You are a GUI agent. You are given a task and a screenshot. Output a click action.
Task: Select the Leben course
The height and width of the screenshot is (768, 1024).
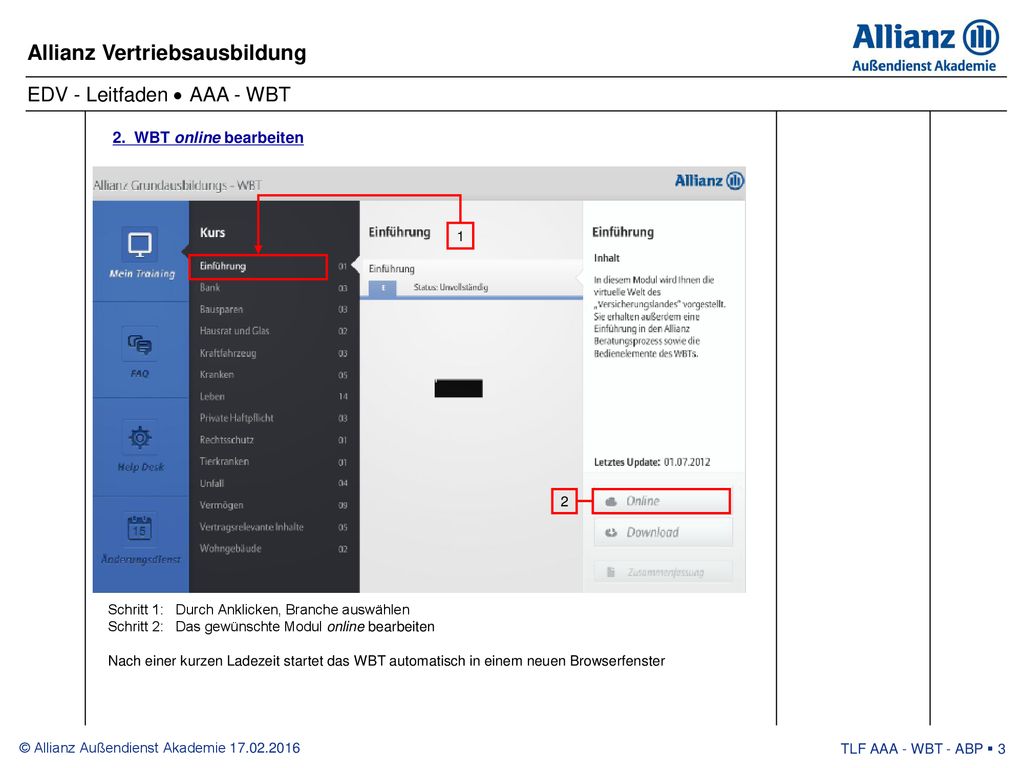pyautogui.click(x=274, y=396)
